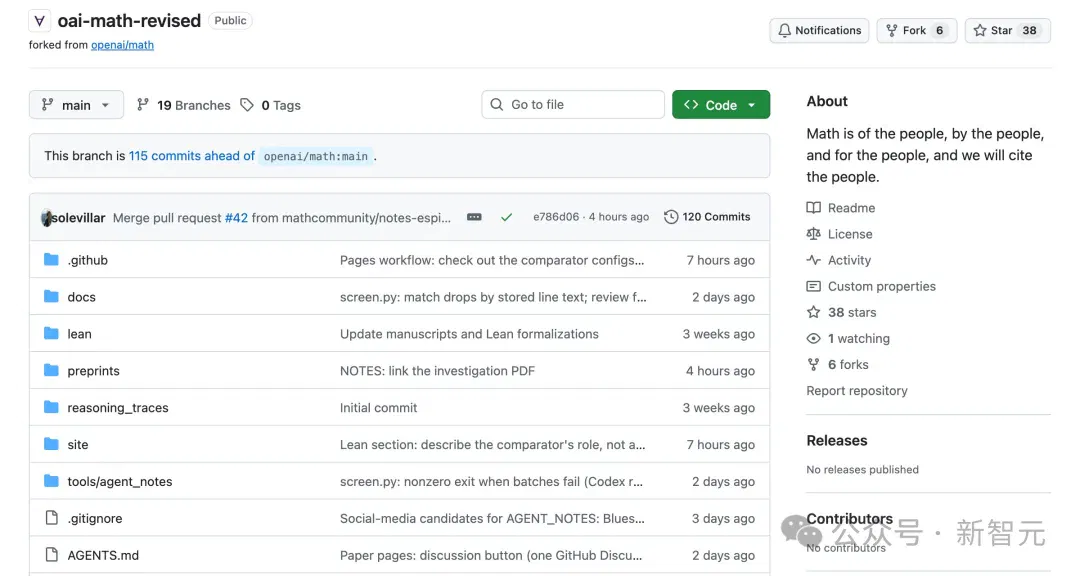
Task: Click the branch icon beside 19 Branches
Action: point(143,105)
